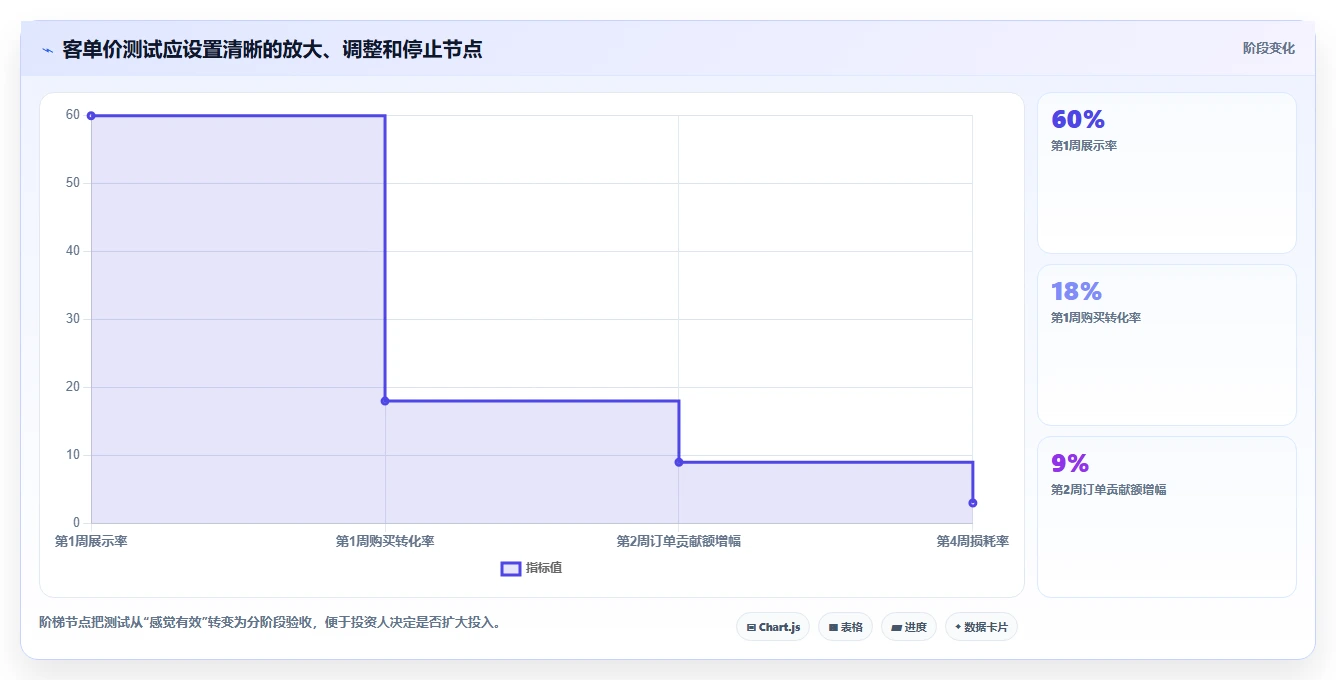Image resolution: width=1336 pixels, height=680 pixels.
Task: Select the 数据卡片 tag
Action: coord(981,627)
